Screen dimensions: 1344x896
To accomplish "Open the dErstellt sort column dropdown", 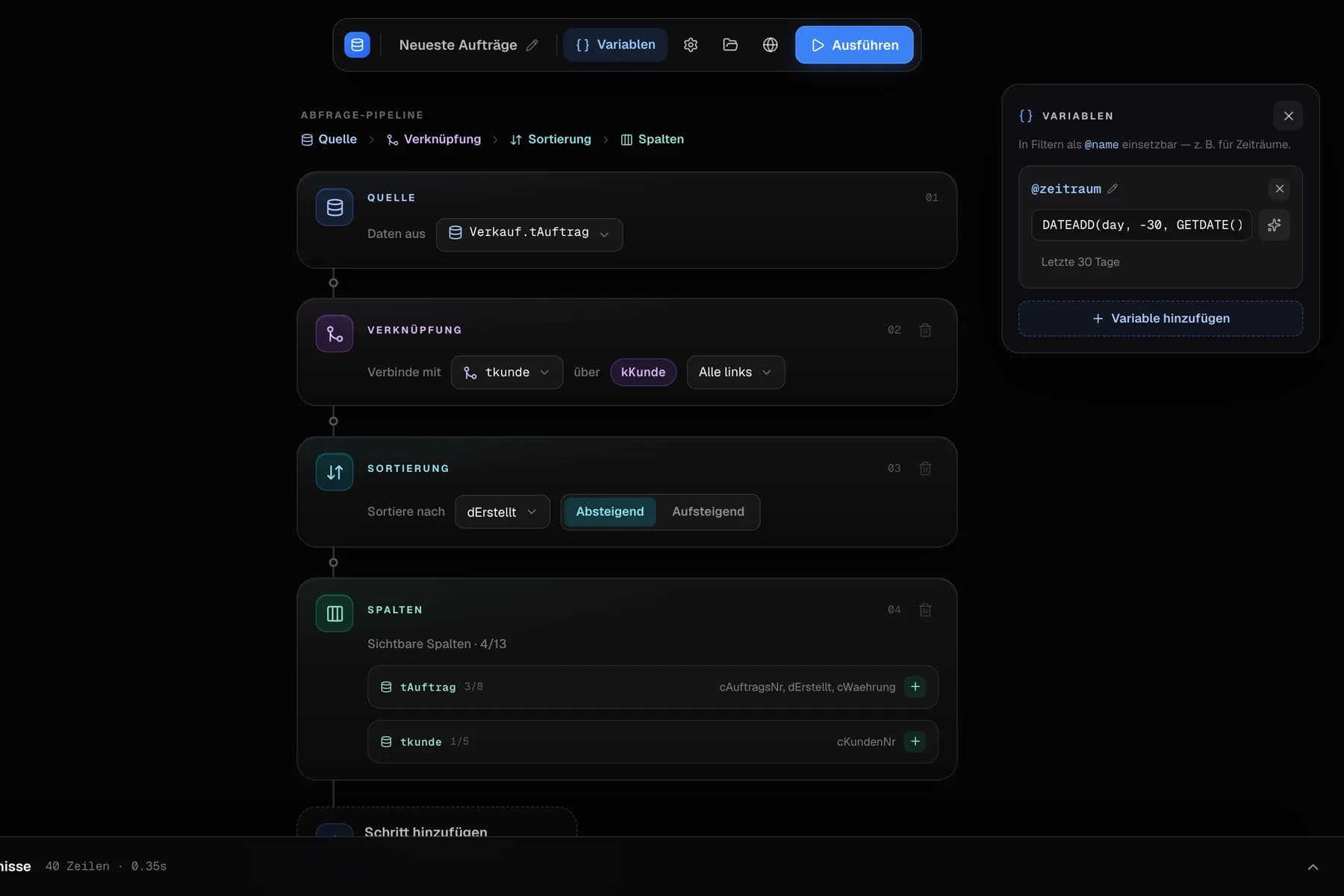I will [503, 511].
